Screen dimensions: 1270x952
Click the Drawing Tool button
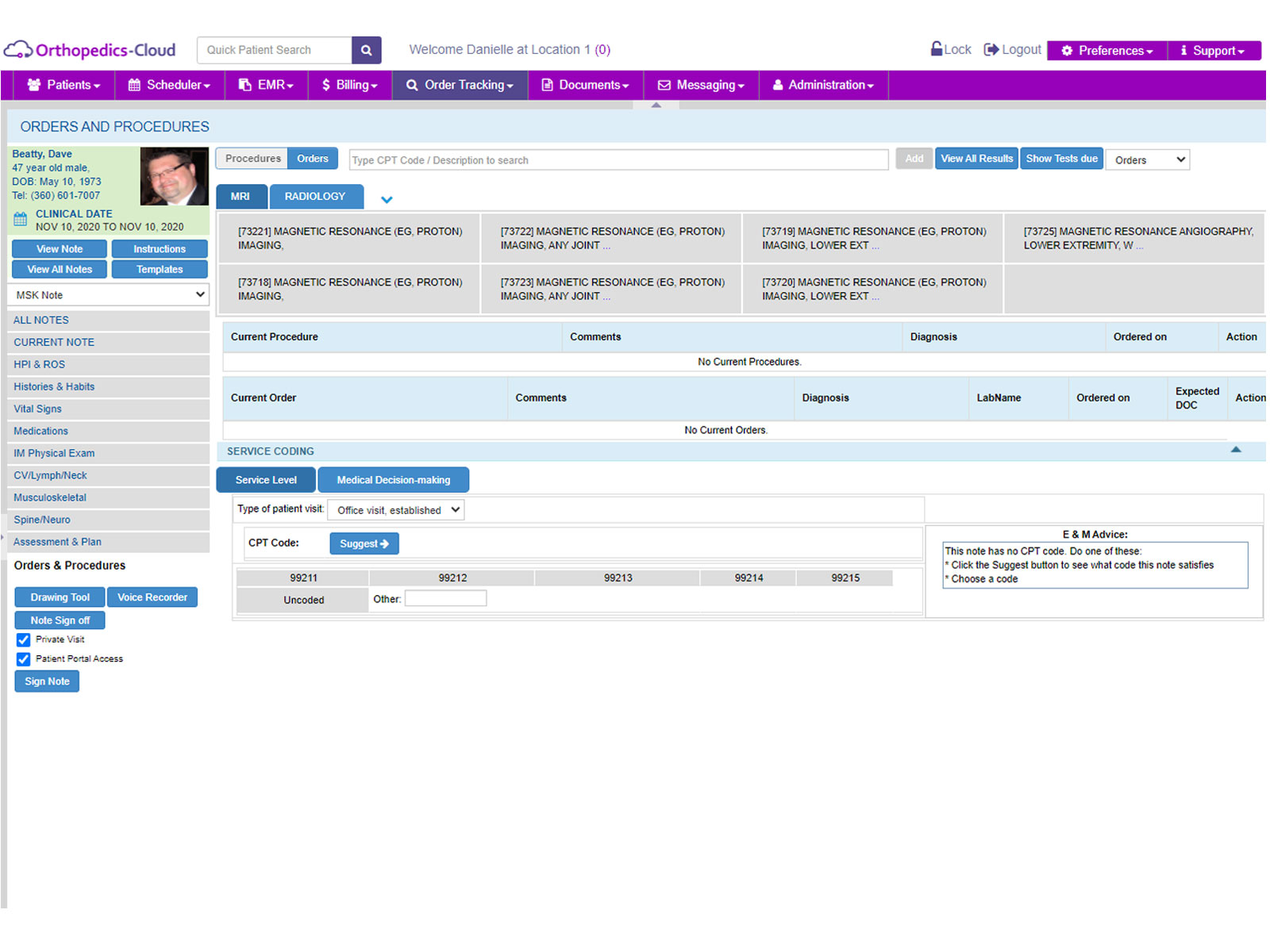(60, 597)
